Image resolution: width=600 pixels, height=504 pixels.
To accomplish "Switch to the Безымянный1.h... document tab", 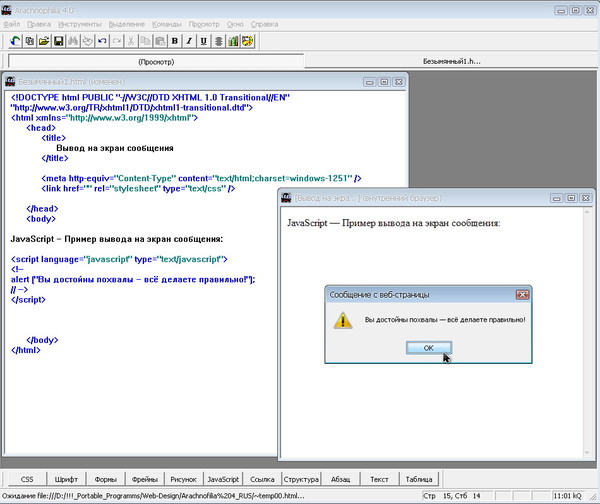I will (452, 61).
